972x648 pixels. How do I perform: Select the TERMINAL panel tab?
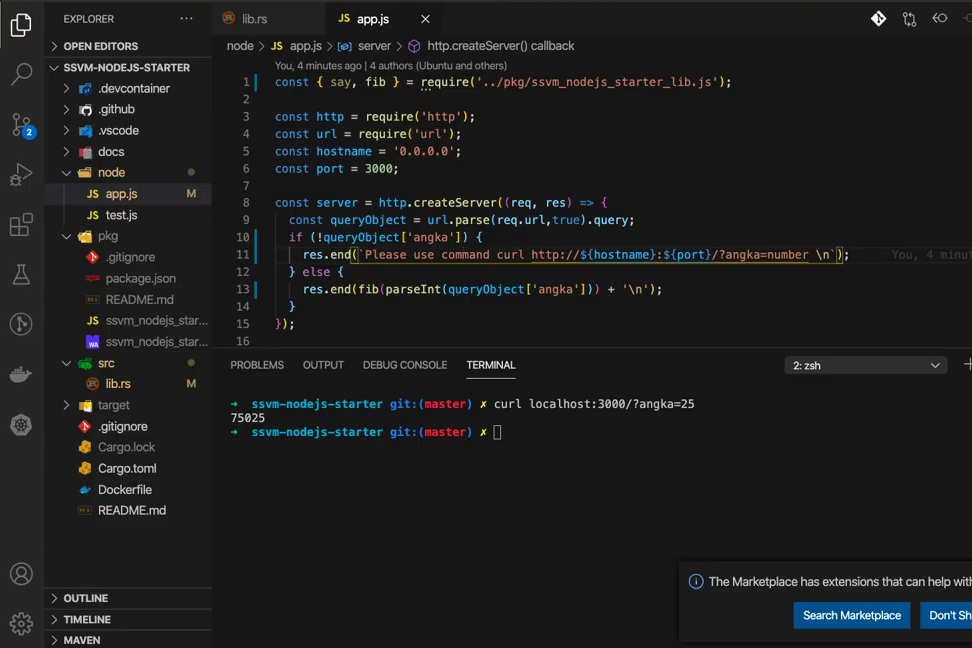coord(490,365)
